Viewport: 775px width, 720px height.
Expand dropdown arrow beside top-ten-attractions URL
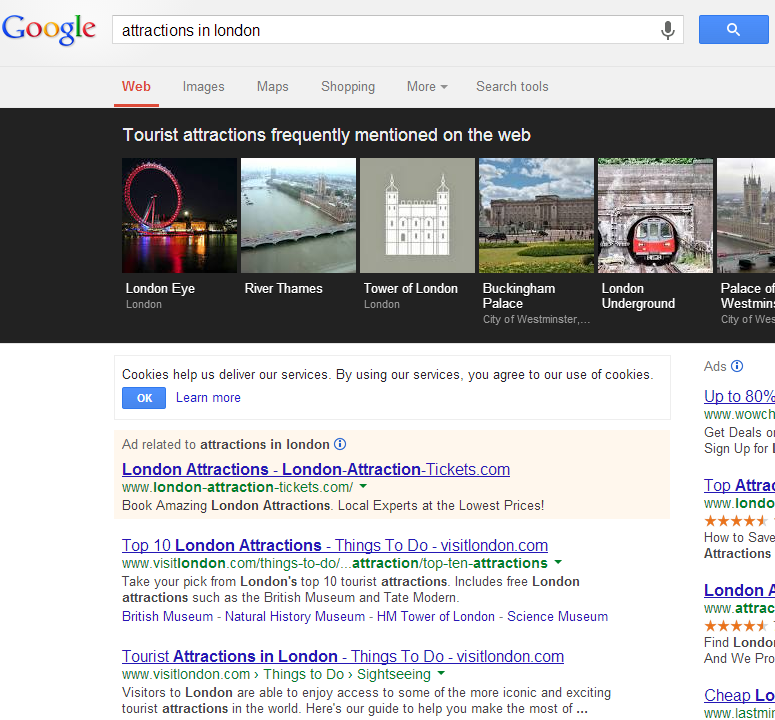558,562
